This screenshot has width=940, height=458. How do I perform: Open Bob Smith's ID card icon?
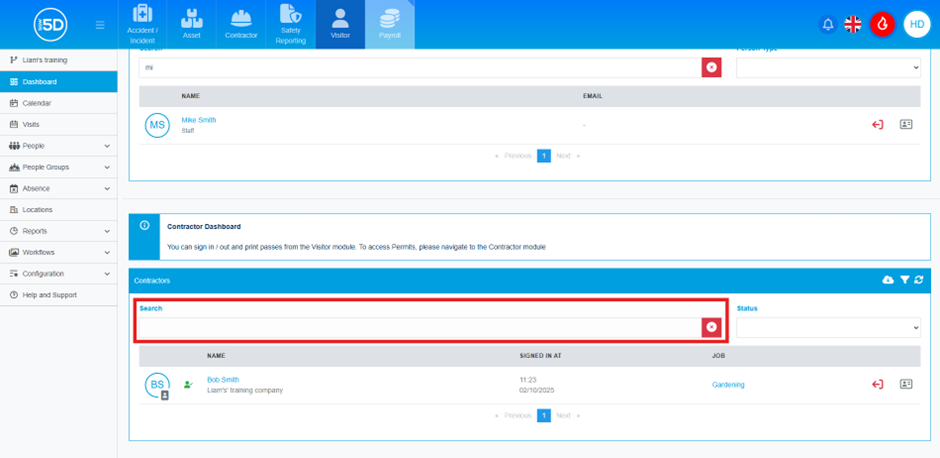pos(906,384)
